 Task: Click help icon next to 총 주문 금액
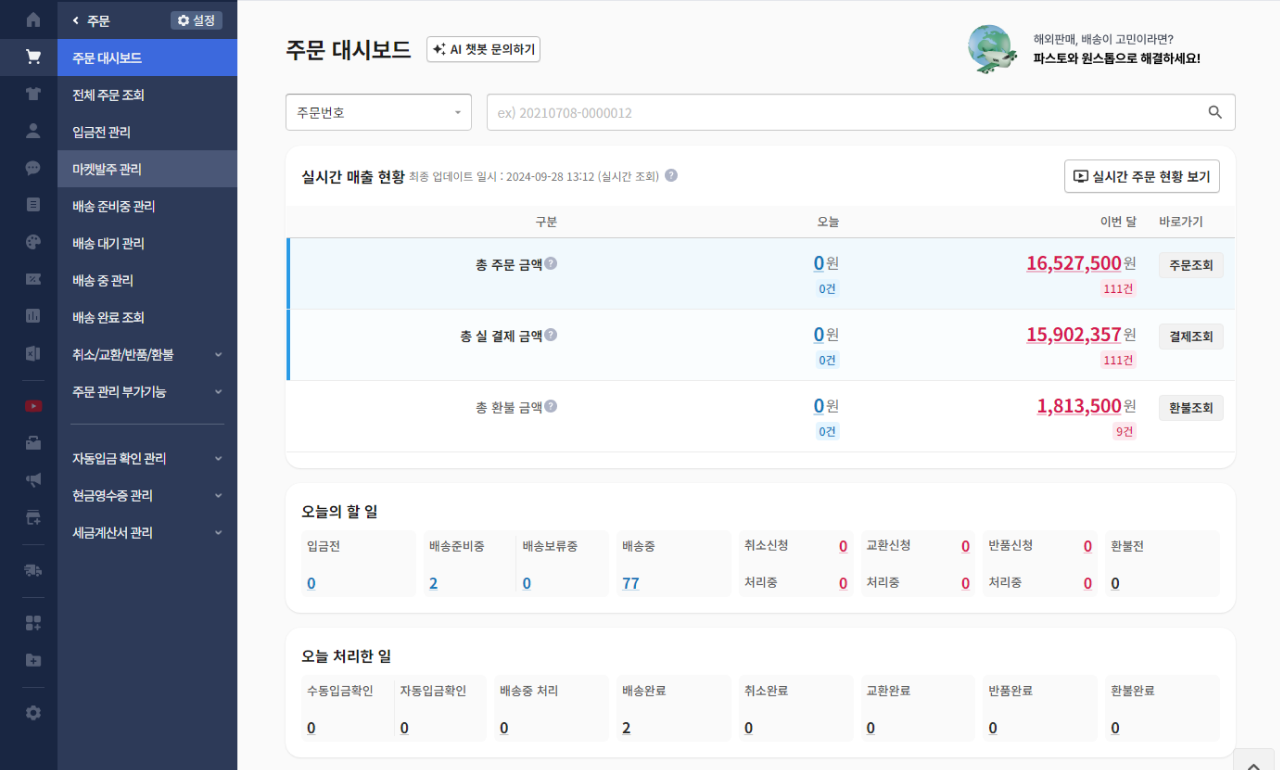(551, 264)
